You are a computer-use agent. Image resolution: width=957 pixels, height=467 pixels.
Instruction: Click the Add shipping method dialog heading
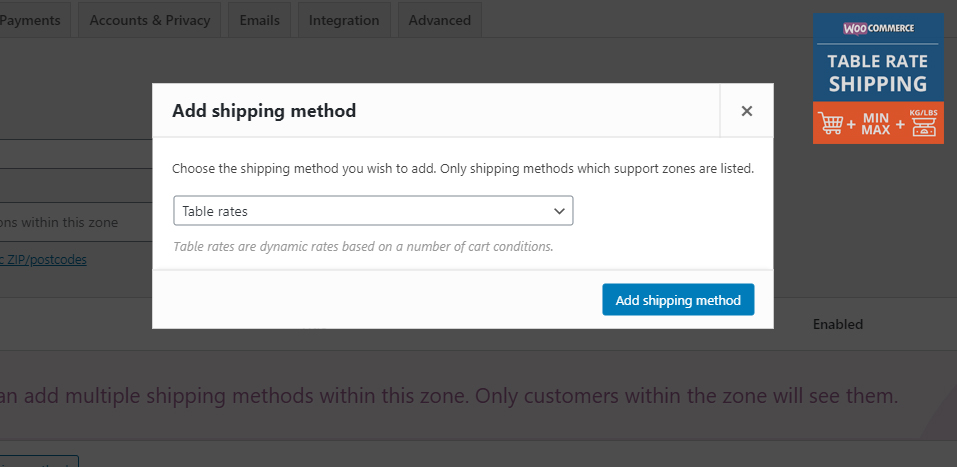[264, 111]
